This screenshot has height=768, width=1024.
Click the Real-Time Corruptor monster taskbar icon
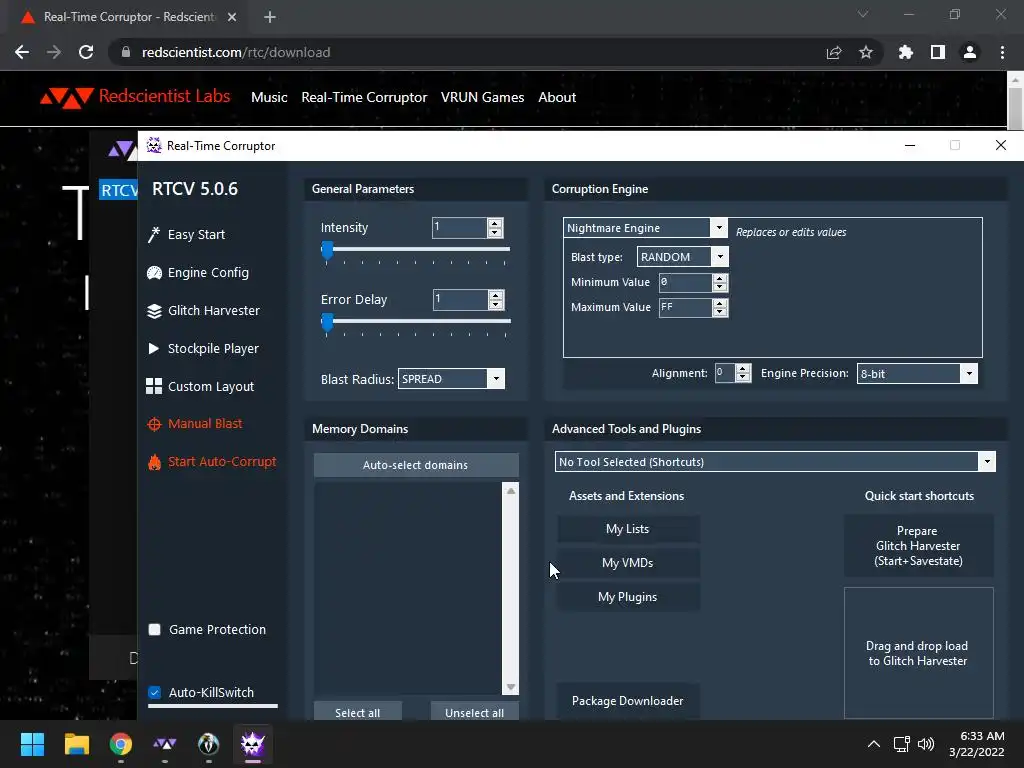(x=253, y=744)
